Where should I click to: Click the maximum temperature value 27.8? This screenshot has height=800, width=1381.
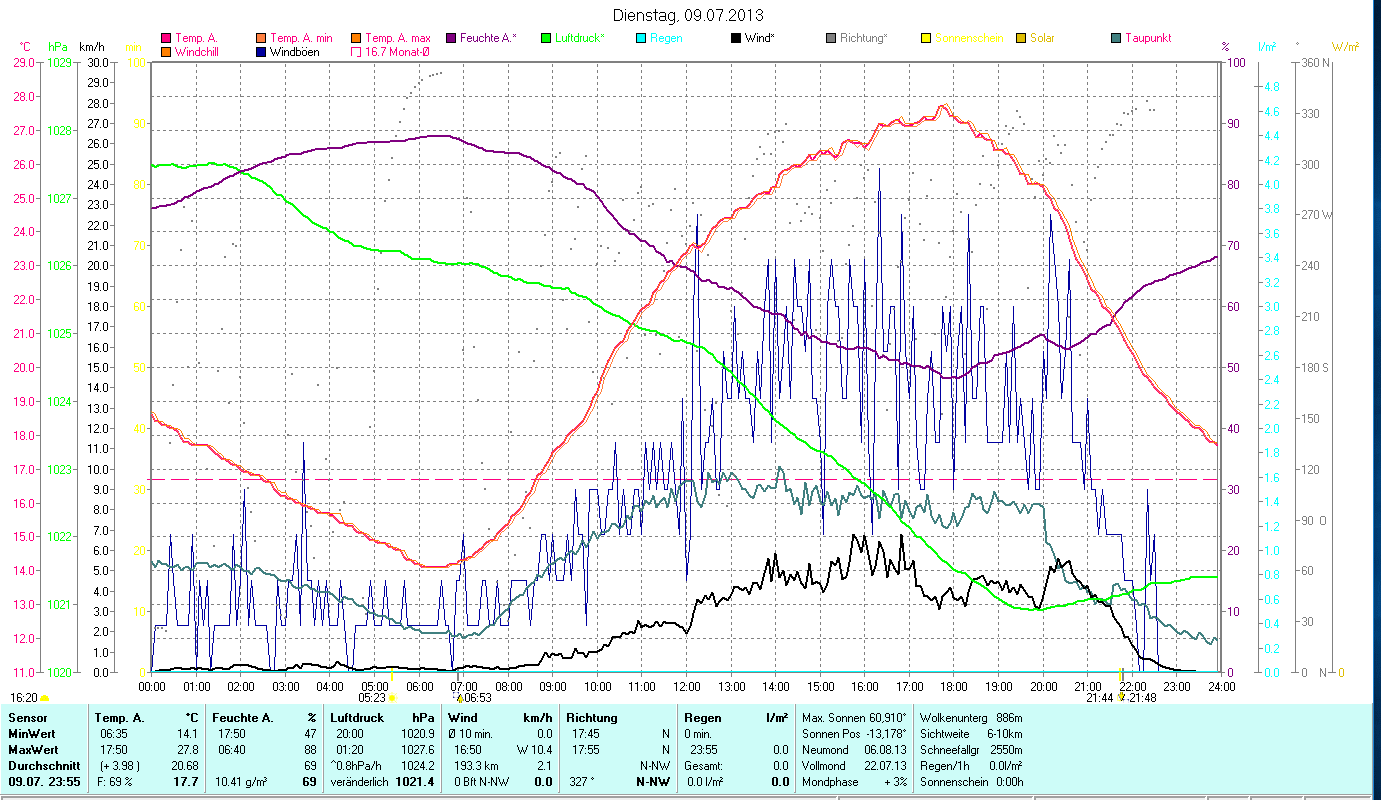pyautogui.click(x=188, y=750)
